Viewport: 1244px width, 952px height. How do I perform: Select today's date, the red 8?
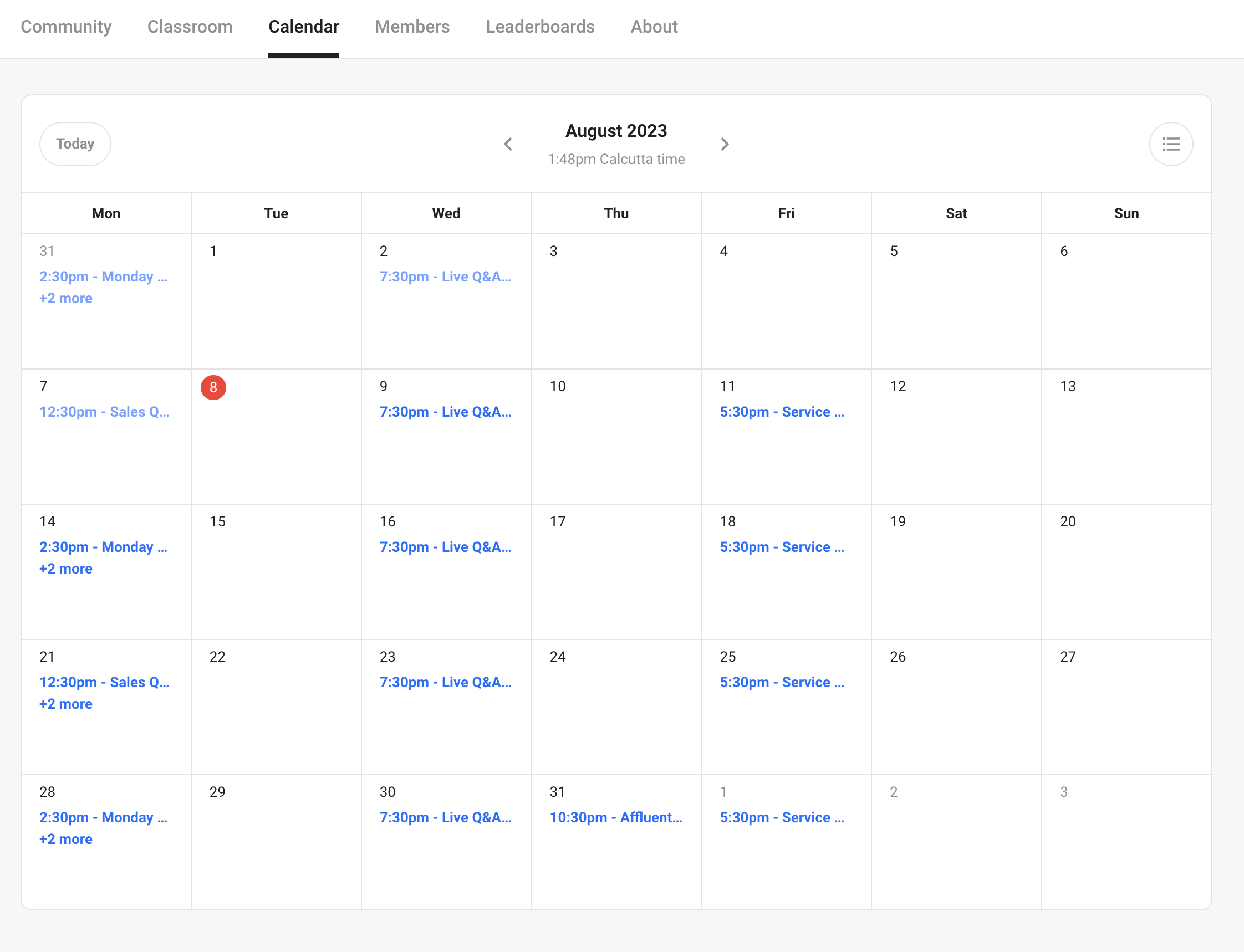click(213, 387)
